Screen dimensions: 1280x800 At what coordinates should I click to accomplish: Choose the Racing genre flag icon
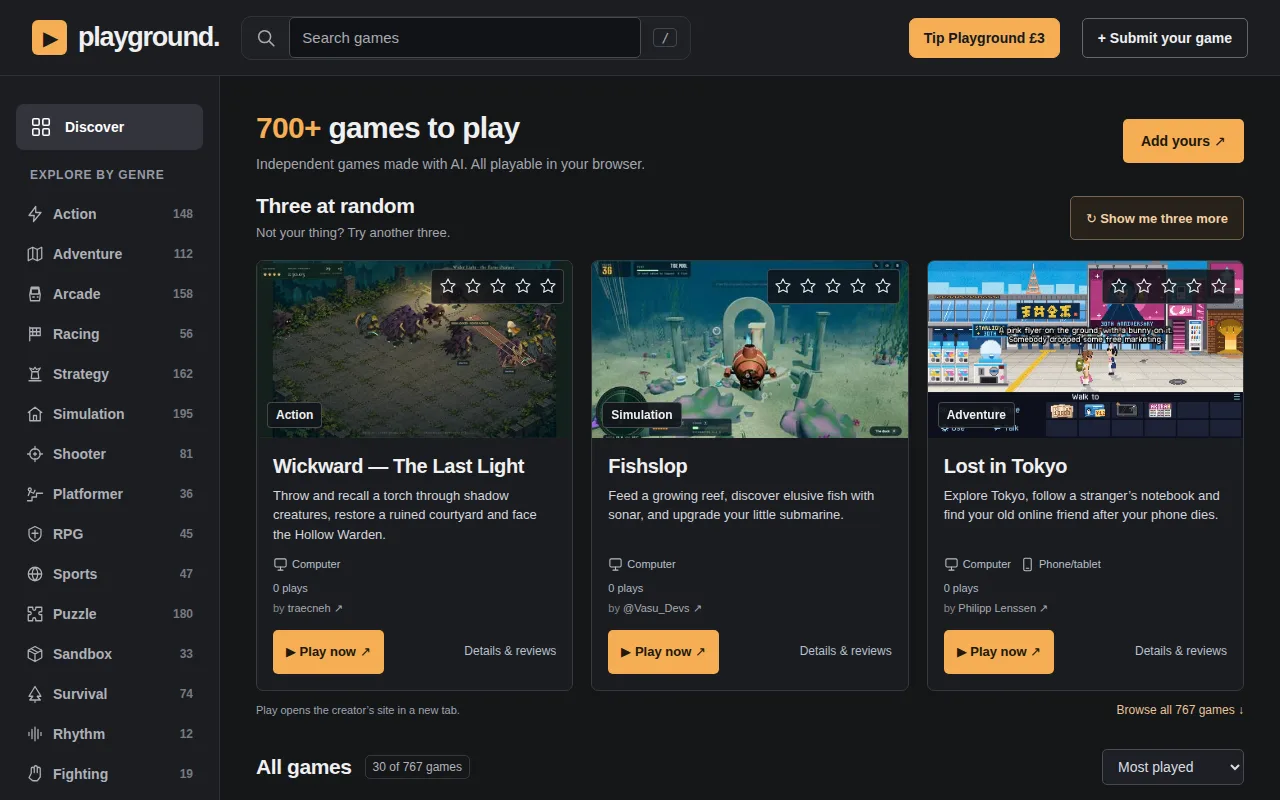click(35, 334)
